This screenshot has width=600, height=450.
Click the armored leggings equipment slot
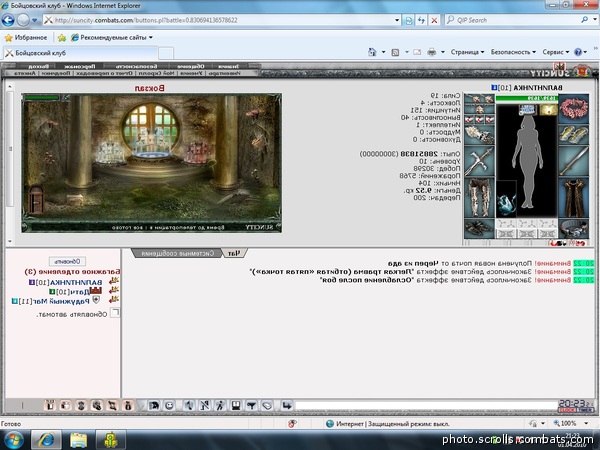[479, 197]
